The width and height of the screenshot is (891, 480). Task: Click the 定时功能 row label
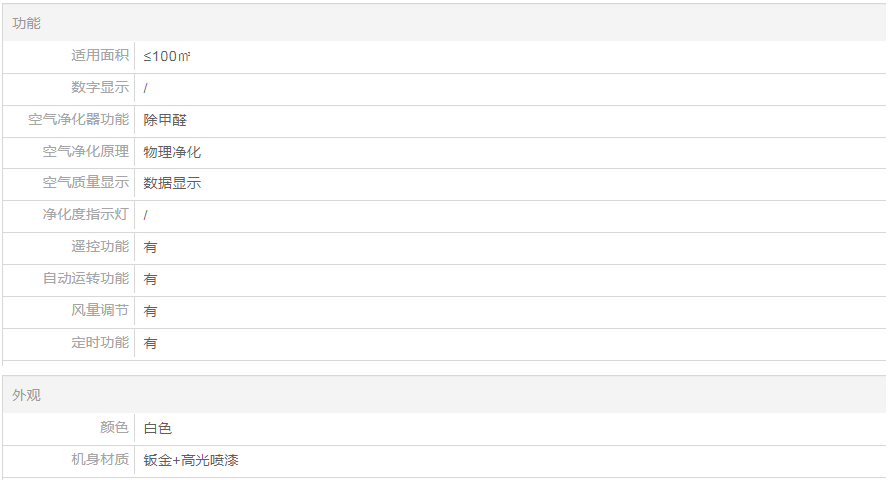click(100, 343)
